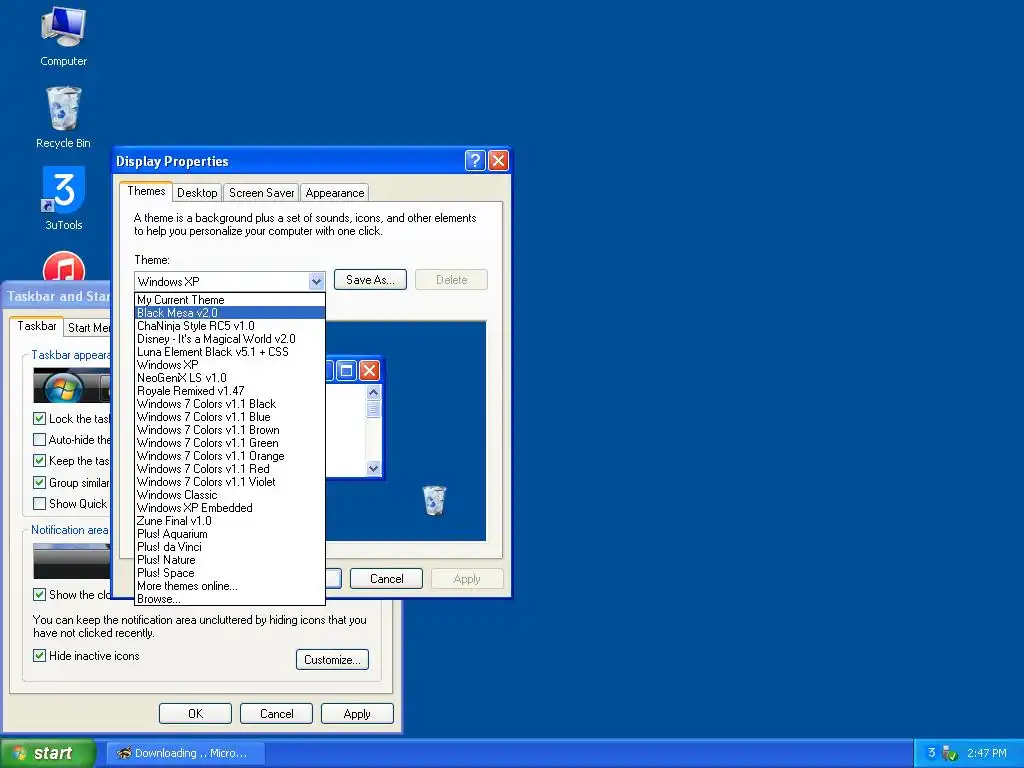Toggle Group similar taskbar buttons checkbox
Viewport: 1024px width, 768px height.
39,483
